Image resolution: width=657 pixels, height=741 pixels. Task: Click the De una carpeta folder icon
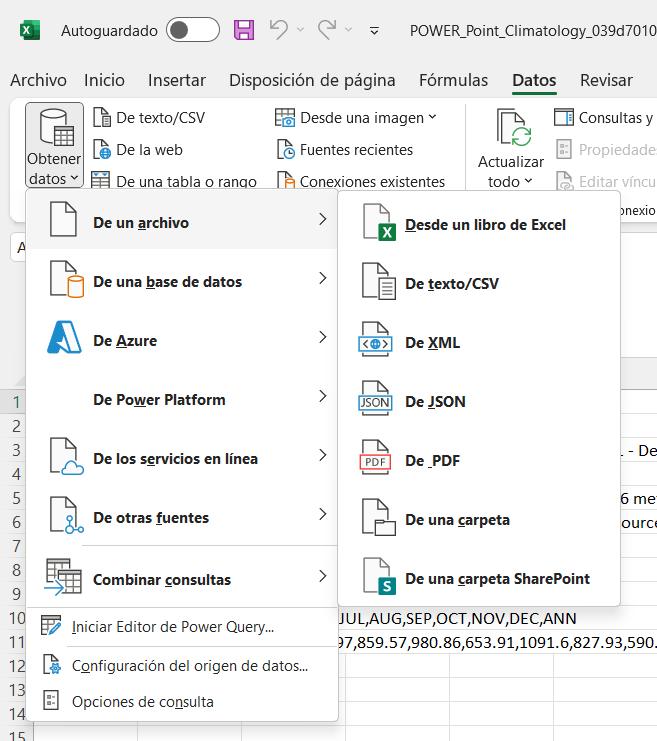click(x=379, y=517)
